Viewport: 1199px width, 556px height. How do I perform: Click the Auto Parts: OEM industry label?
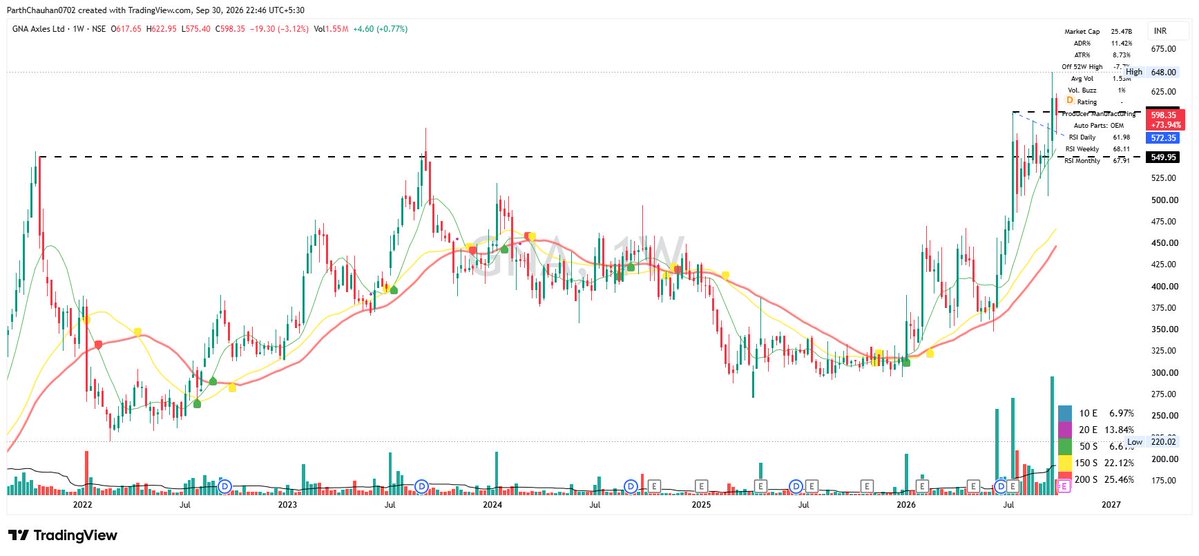pos(1098,125)
